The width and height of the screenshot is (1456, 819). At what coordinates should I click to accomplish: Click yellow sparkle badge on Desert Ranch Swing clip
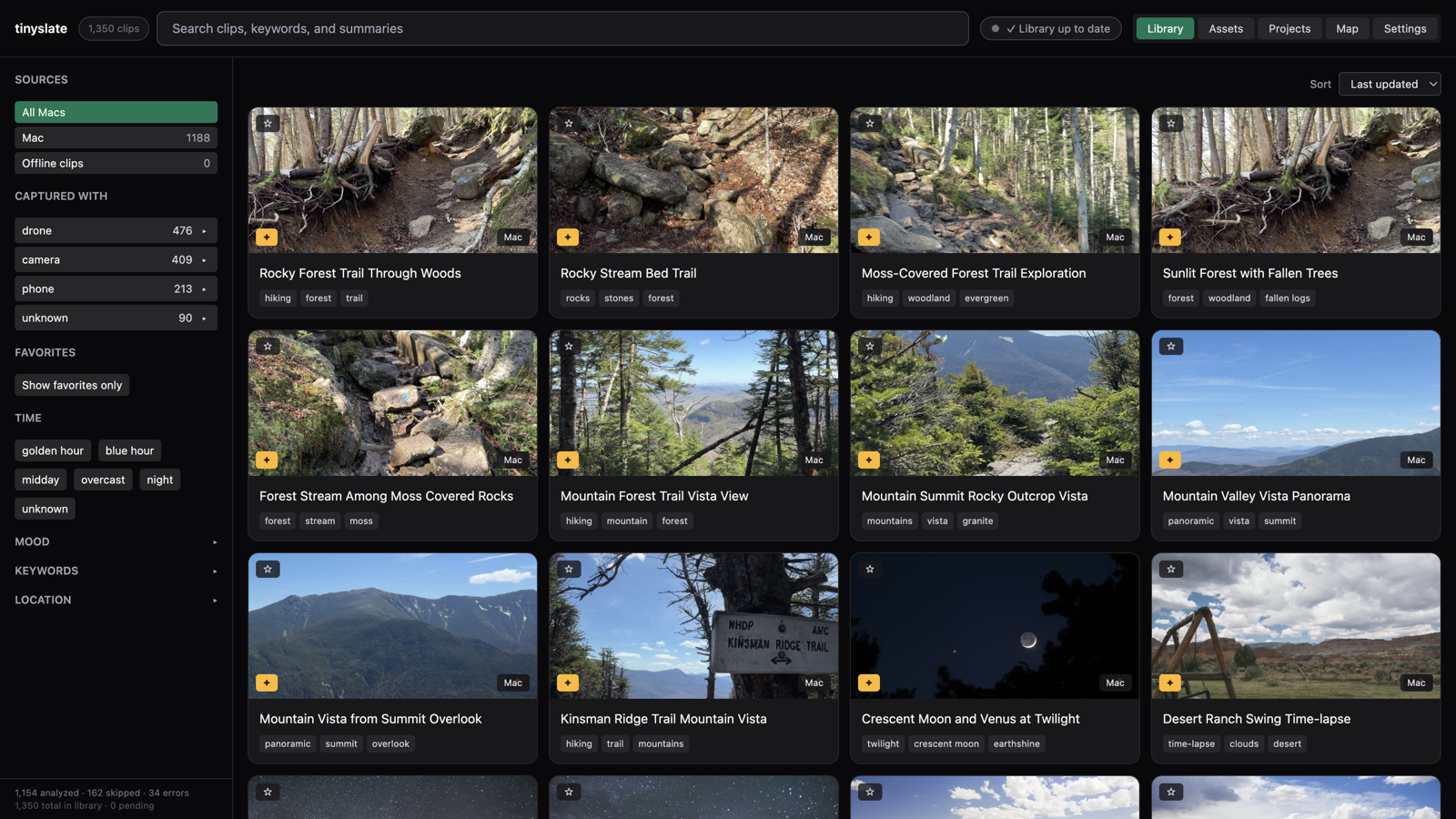[1170, 683]
